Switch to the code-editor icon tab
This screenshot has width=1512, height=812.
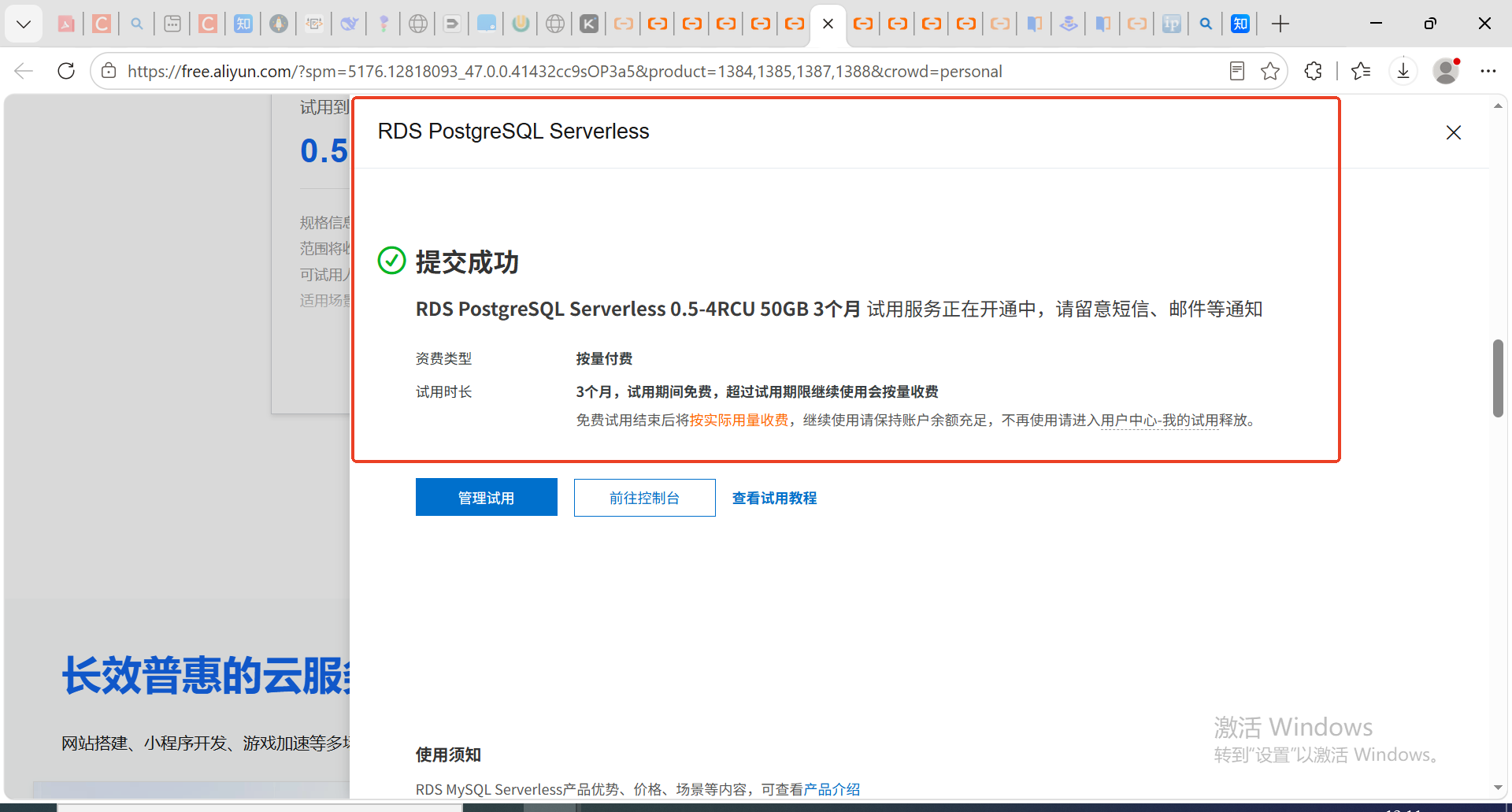tap(314, 24)
